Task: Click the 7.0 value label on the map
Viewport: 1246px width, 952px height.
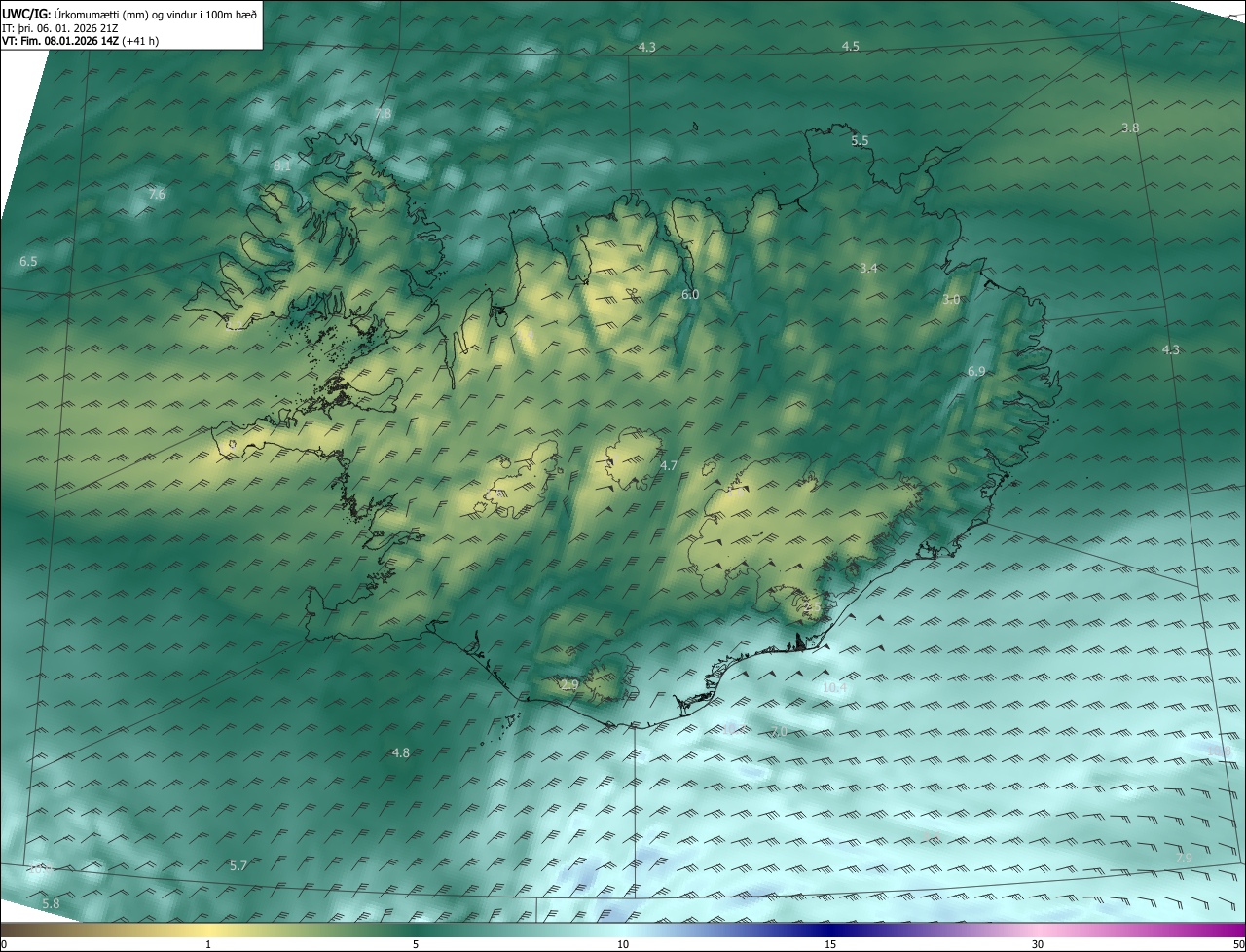Action: point(779,731)
